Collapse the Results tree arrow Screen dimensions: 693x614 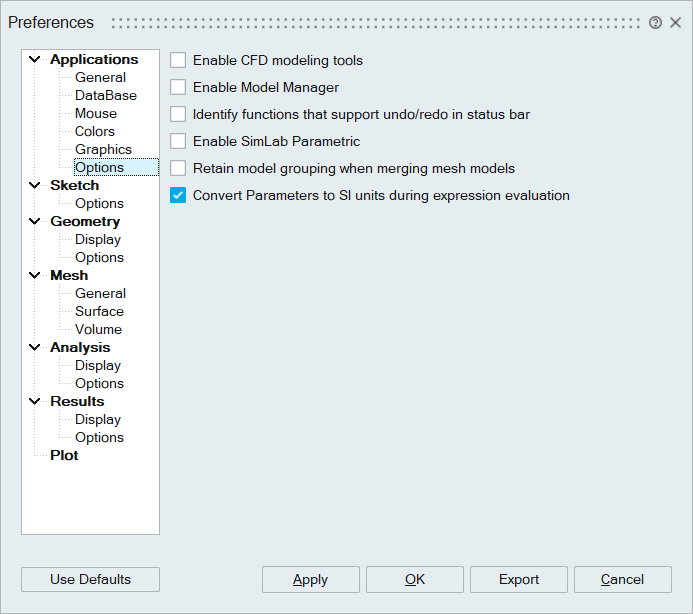pyautogui.click(x=35, y=402)
